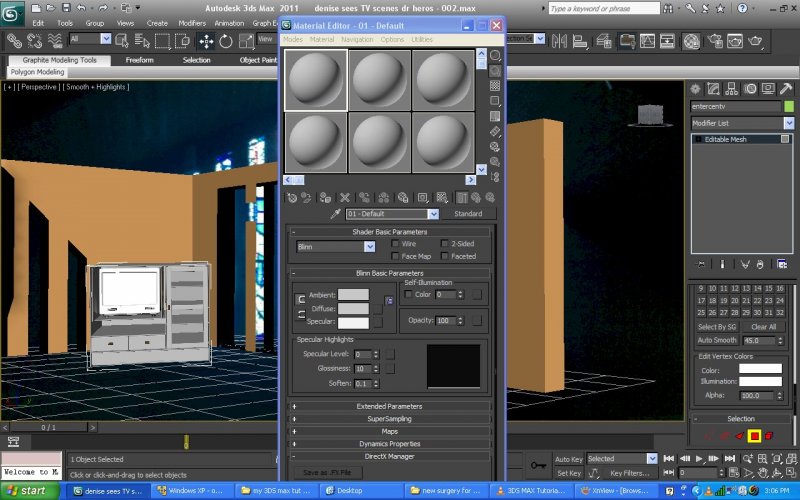Toggle the checkered Background icon
This screenshot has height=500, width=800.
pos(495,86)
